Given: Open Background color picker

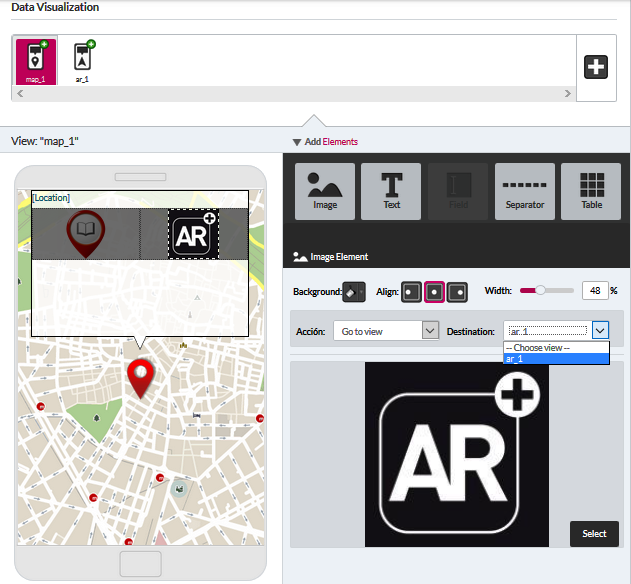Looking at the screenshot, I should (x=354, y=292).
